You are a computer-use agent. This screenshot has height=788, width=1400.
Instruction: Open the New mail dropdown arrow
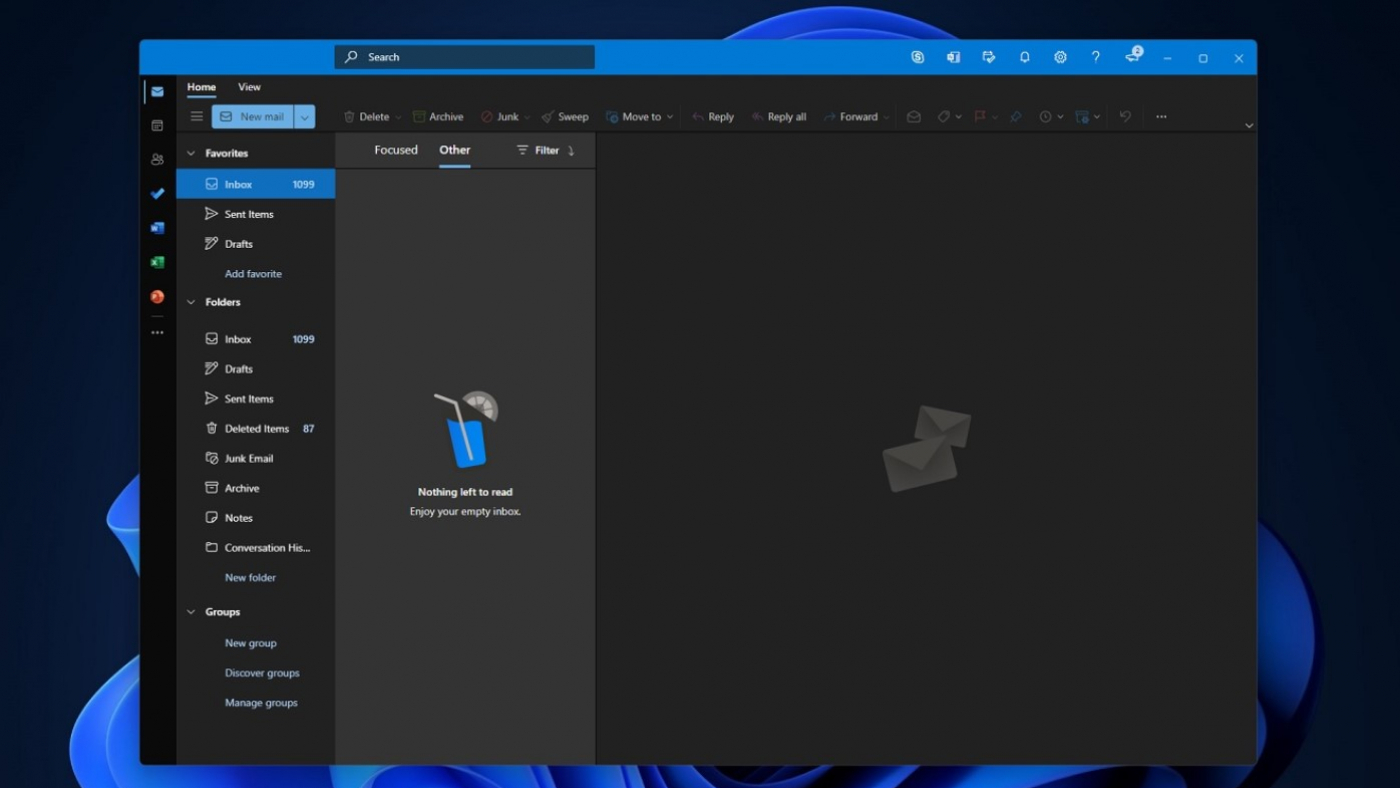click(x=305, y=117)
